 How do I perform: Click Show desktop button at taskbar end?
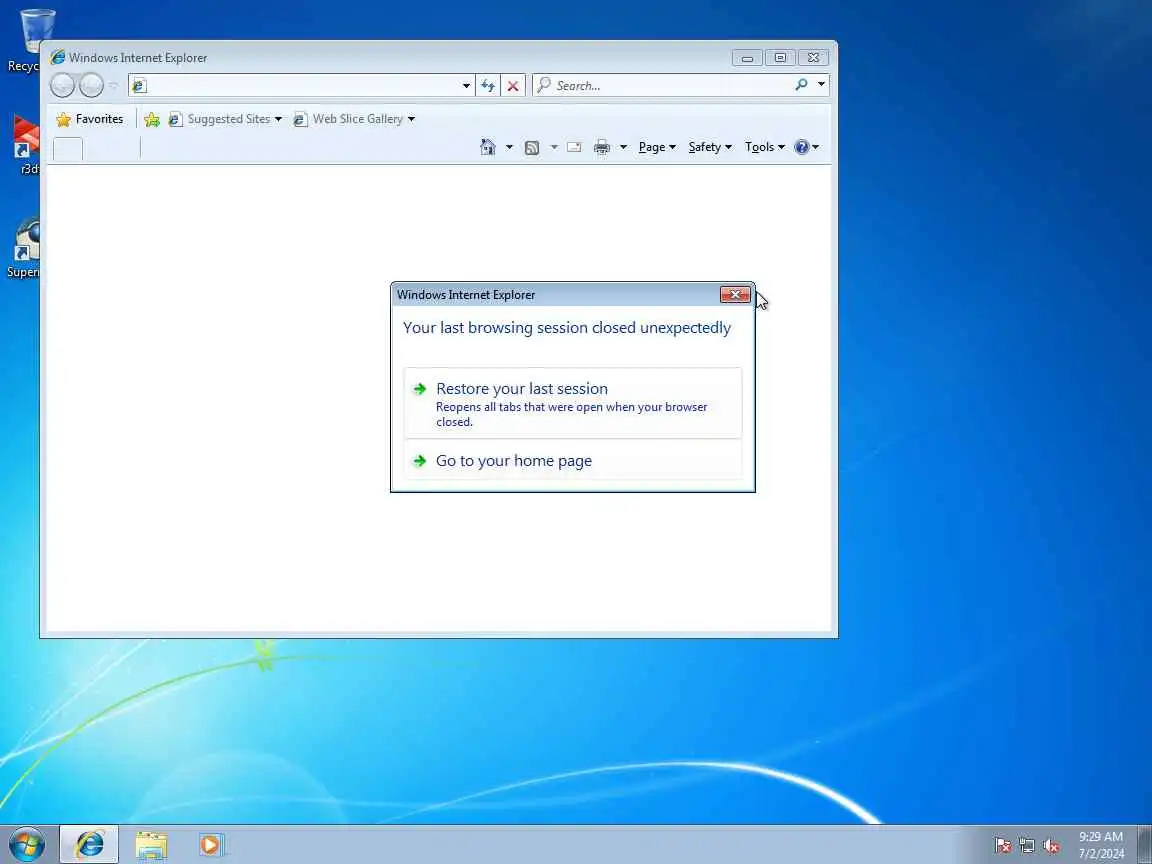pos(1145,845)
